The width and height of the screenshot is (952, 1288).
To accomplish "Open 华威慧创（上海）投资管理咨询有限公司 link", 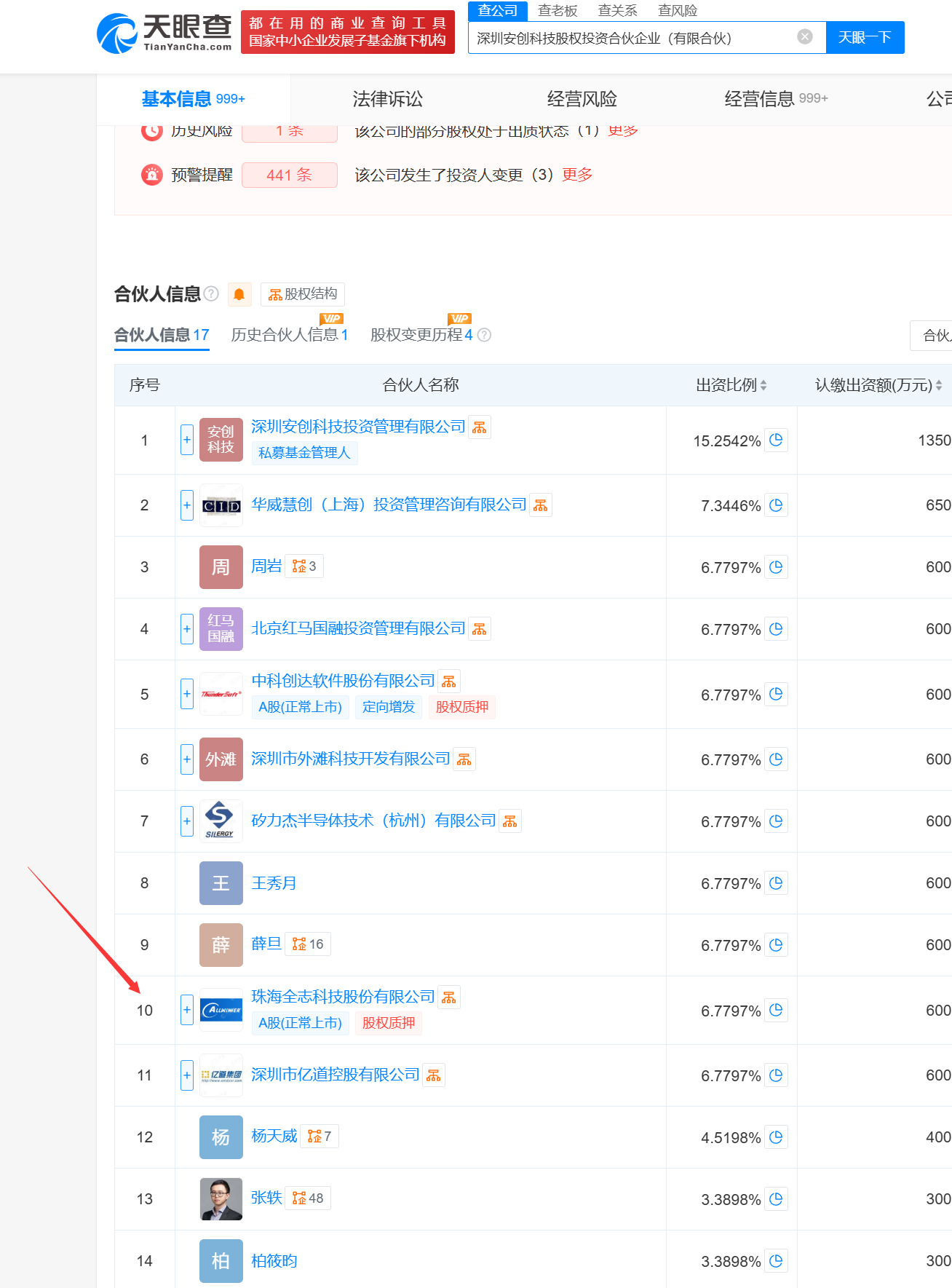I will click(x=389, y=505).
